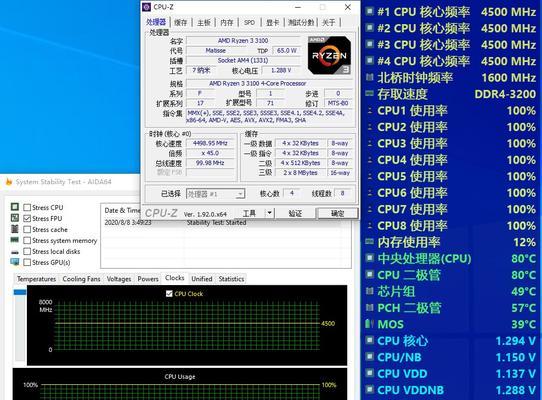The image size is (542, 400).
Task: Enable the Stress CPU checkbox
Action: 27,207
